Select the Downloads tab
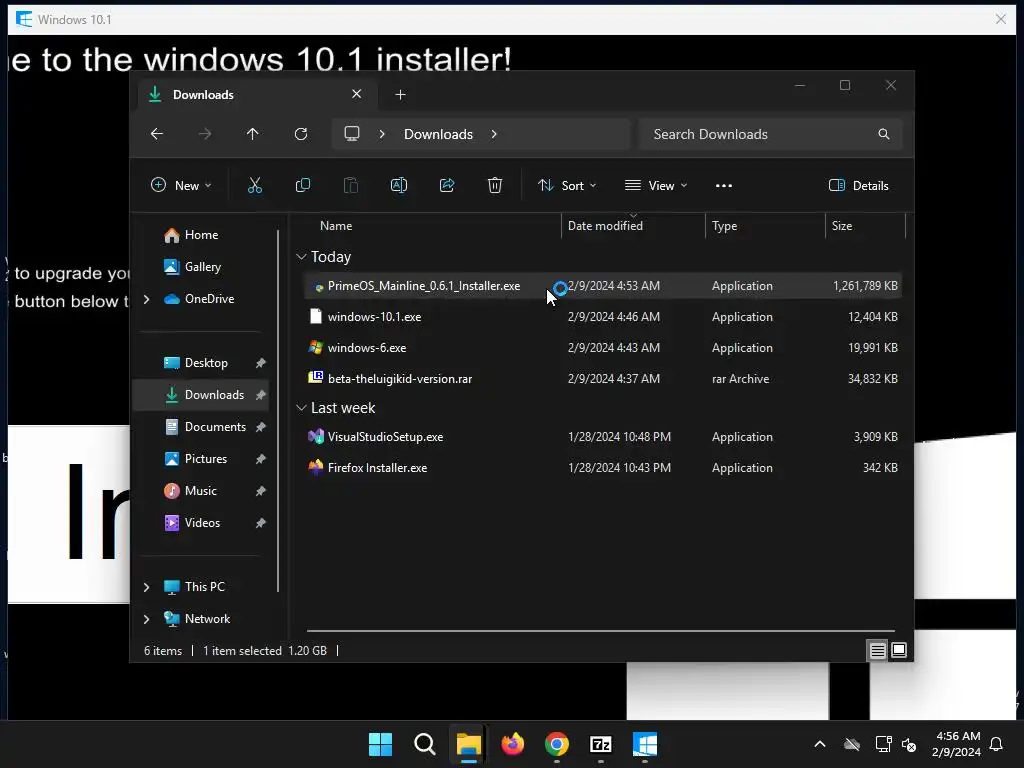The width and height of the screenshot is (1024, 768). pos(255,95)
